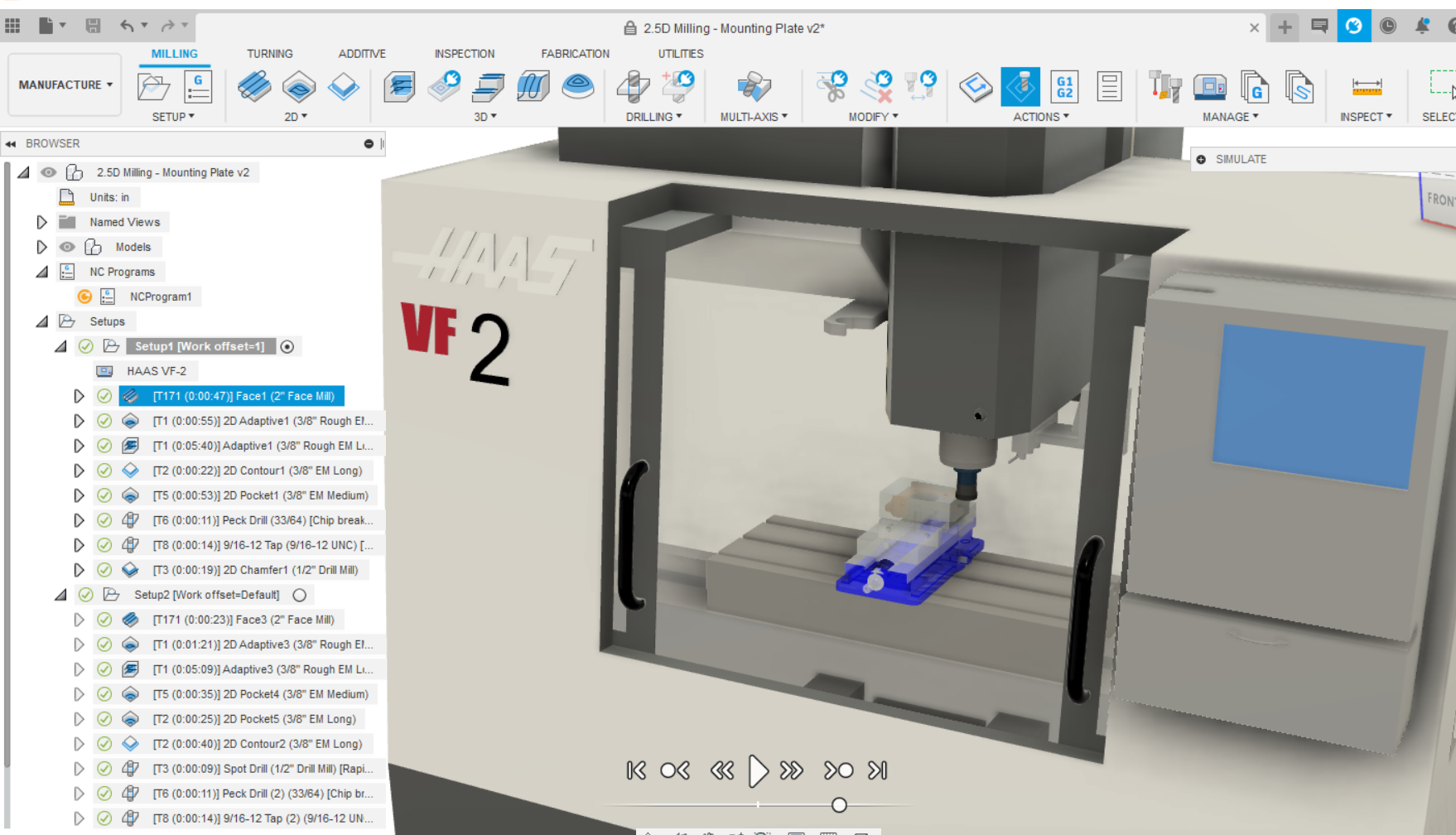This screenshot has height=835, width=1456.
Task: Click the green check beside Setup2
Action: click(86, 595)
